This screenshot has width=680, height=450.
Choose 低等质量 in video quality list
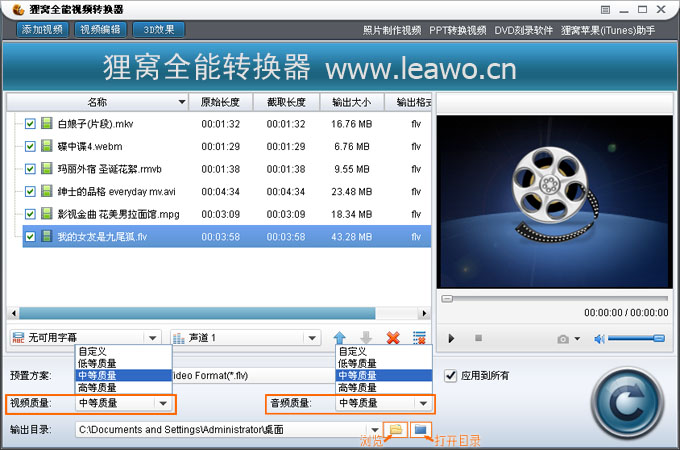coord(124,363)
